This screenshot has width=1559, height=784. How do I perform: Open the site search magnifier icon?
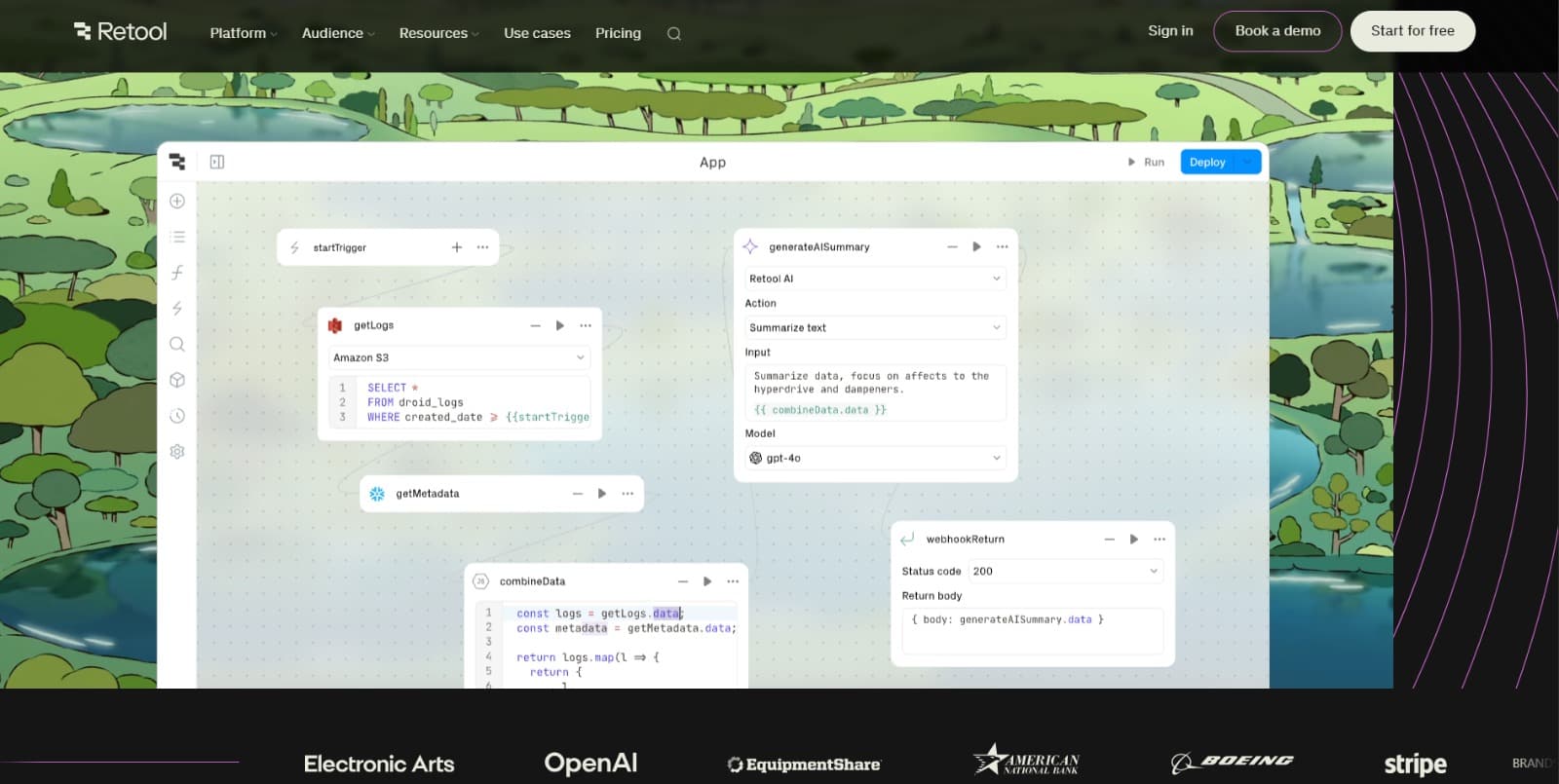[x=673, y=33]
